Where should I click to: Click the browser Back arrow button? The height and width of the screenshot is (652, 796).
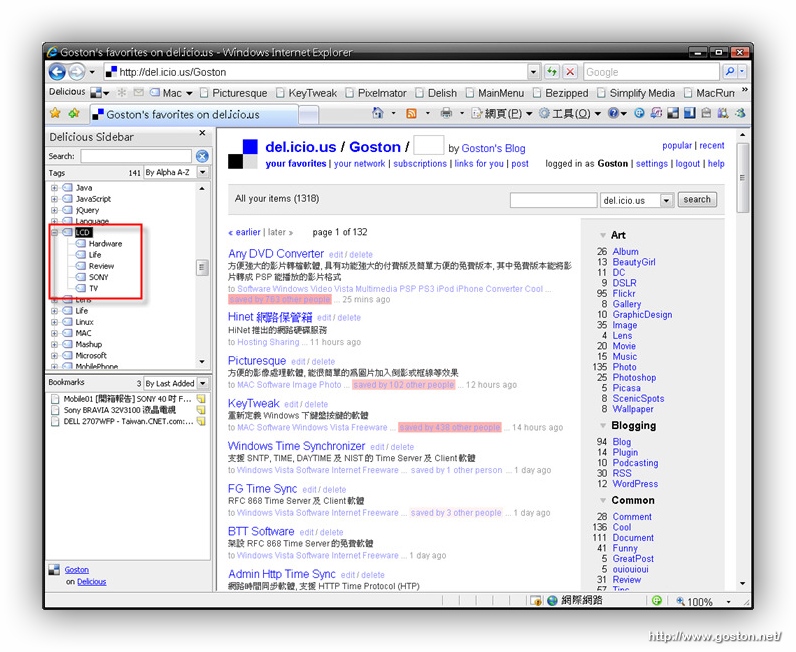[x=57, y=72]
